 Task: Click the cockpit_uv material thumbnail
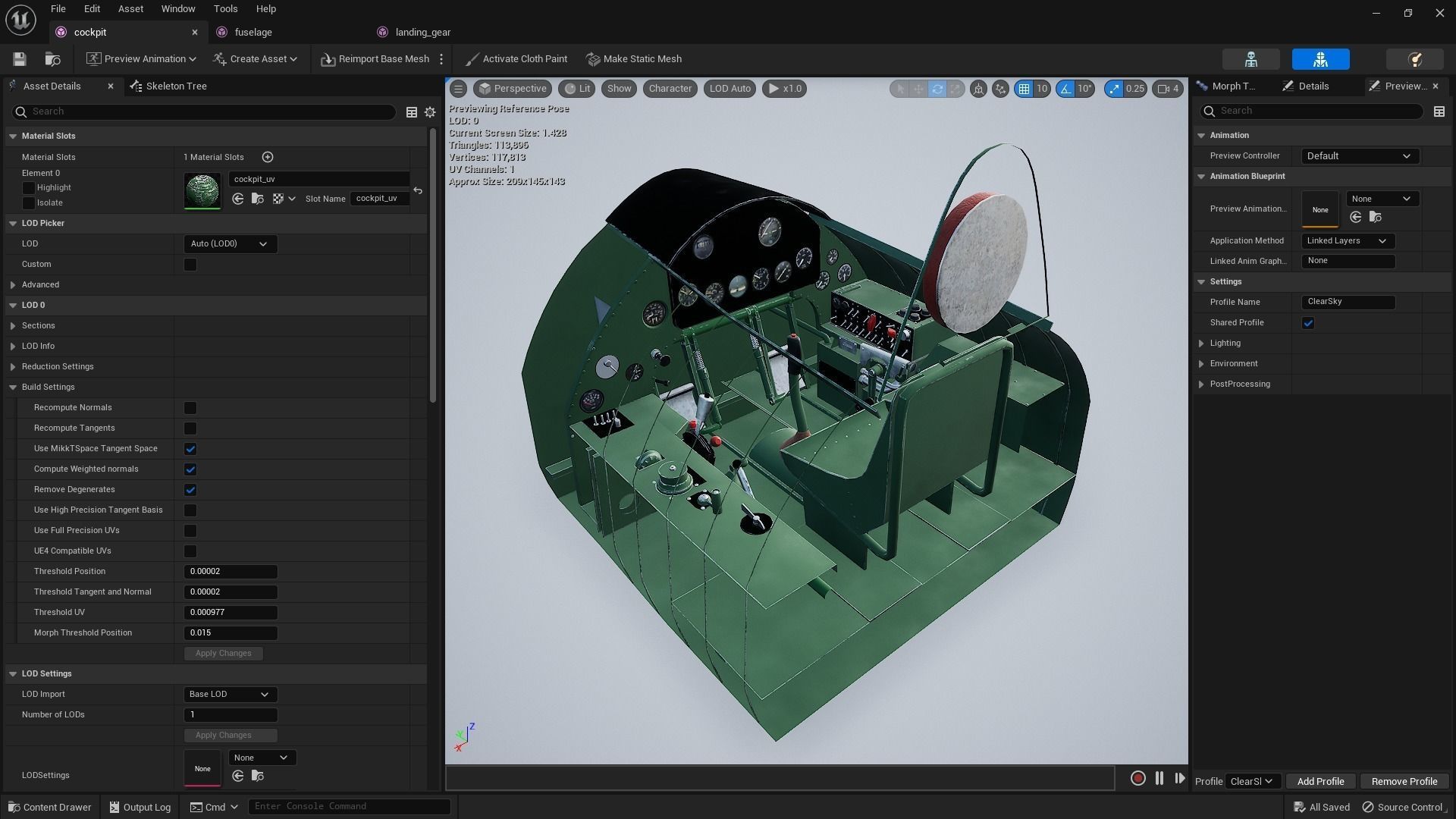click(x=202, y=190)
